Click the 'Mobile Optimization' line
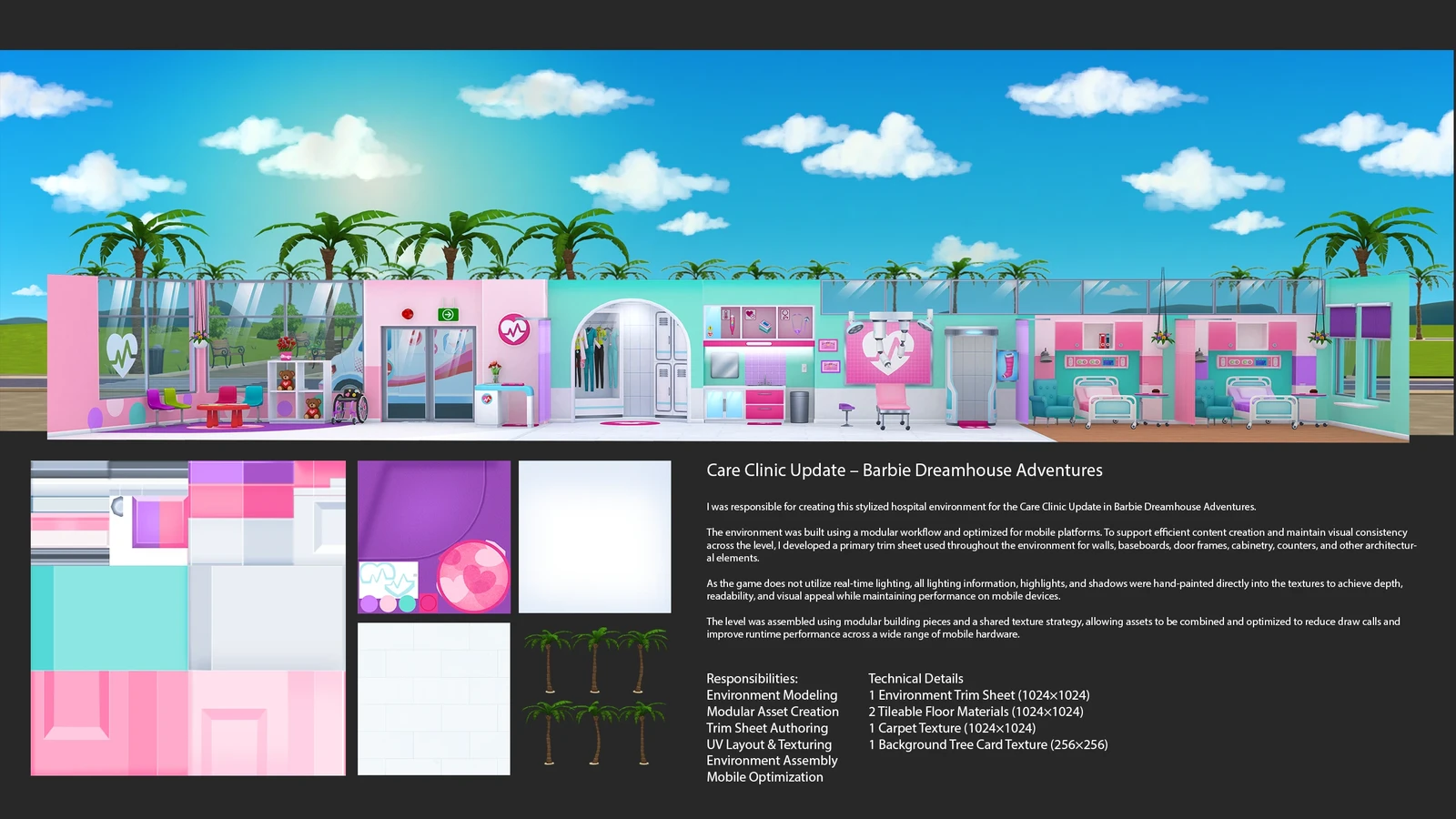 pos(764,777)
